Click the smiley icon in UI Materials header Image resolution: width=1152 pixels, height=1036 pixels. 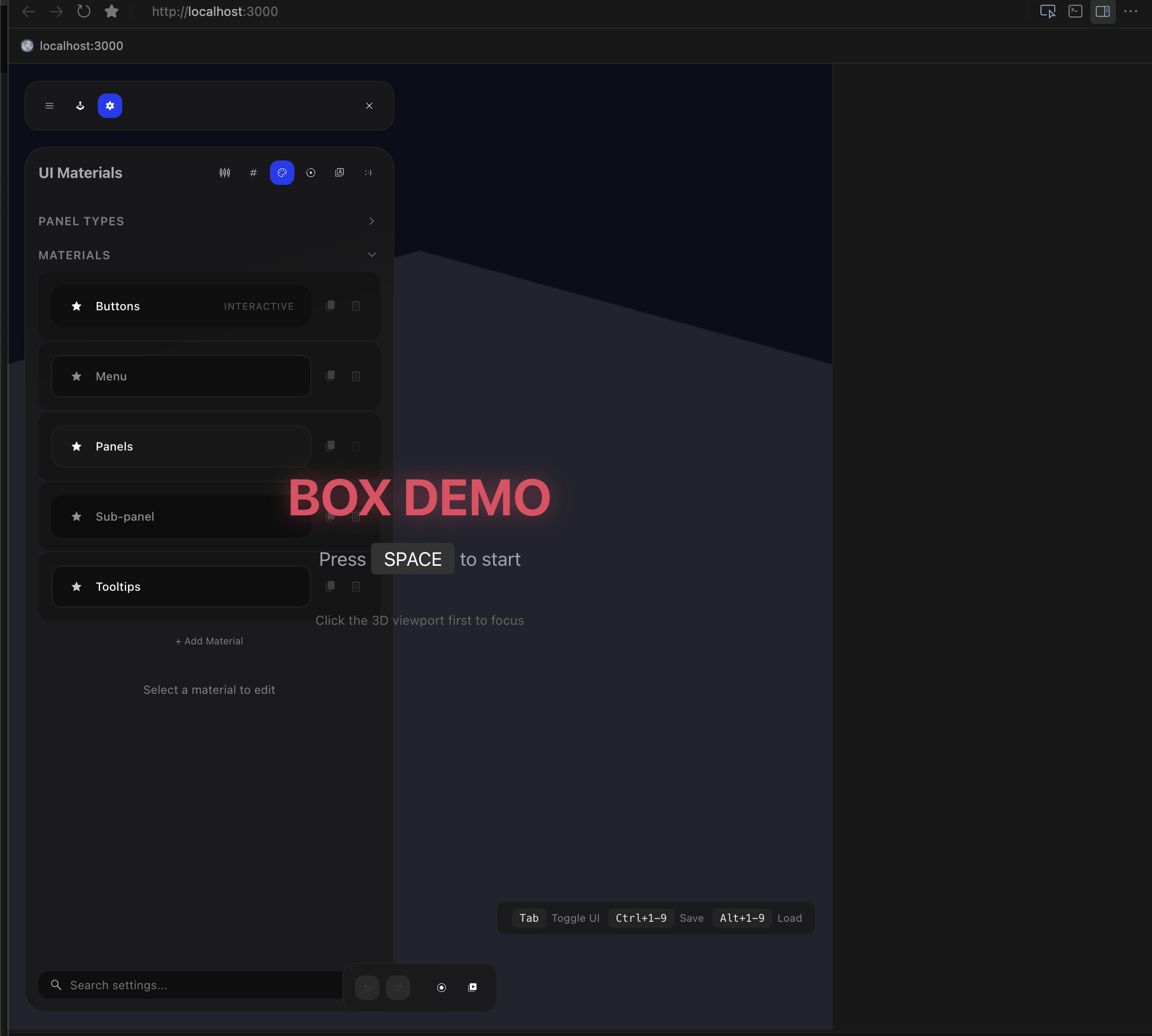tap(368, 173)
